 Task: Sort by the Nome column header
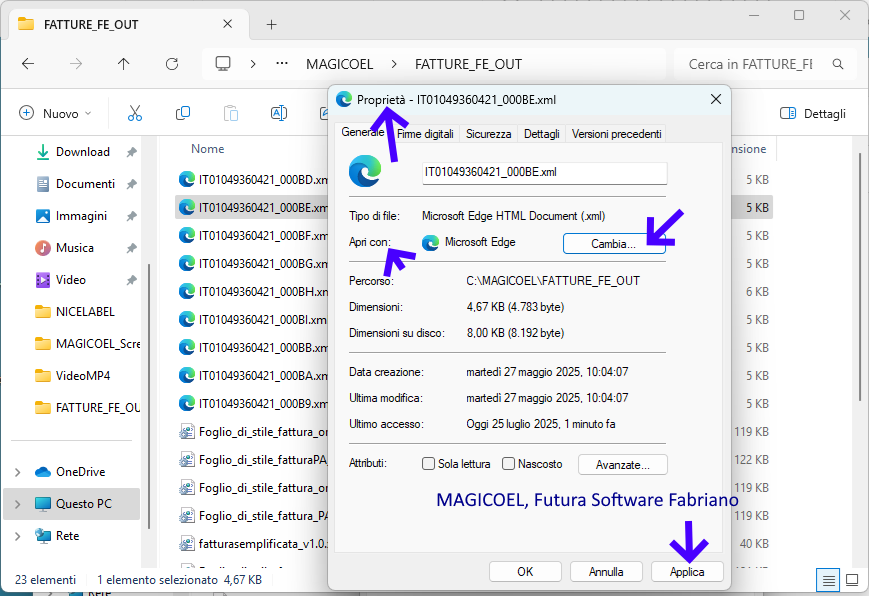tap(208, 149)
